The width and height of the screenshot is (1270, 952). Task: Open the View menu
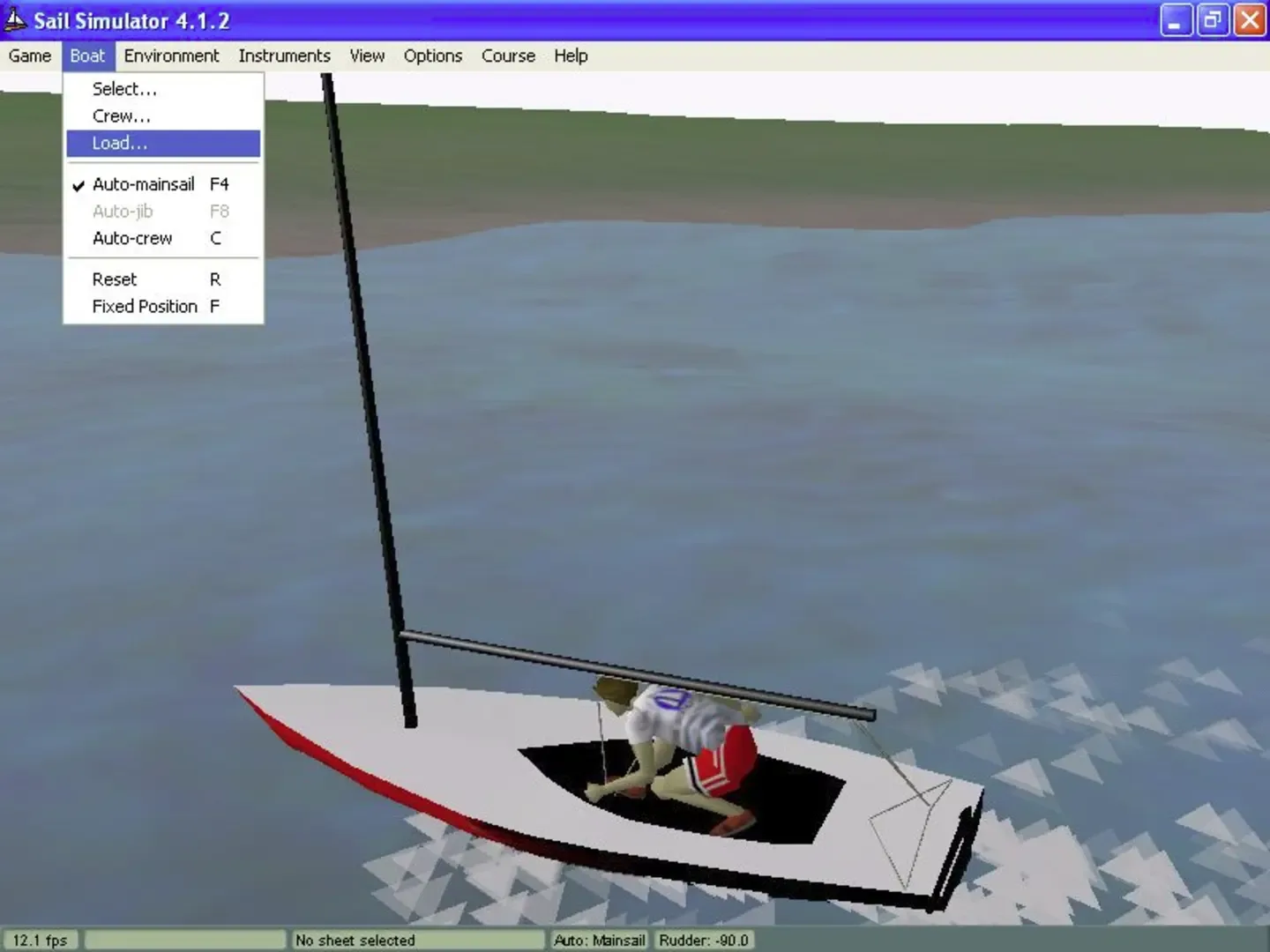click(x=367, y=56)
